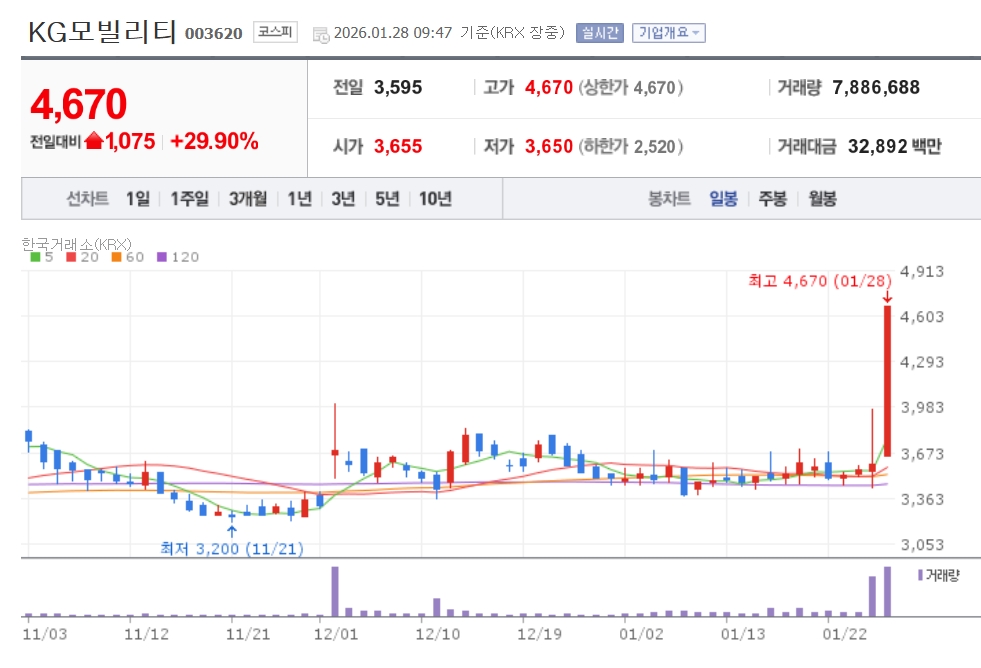Select the 3개월 line chart tab

point(248,199)
